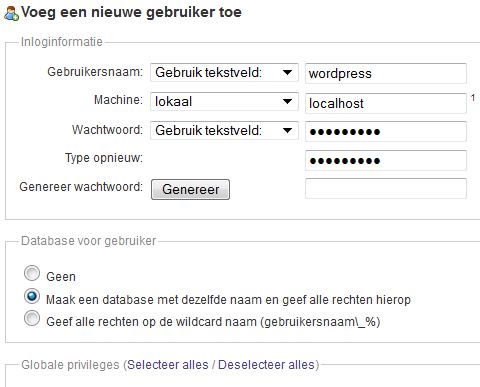Click the Selecteer alles link
This screenshot has width=480, height=387.
(168, 365)
